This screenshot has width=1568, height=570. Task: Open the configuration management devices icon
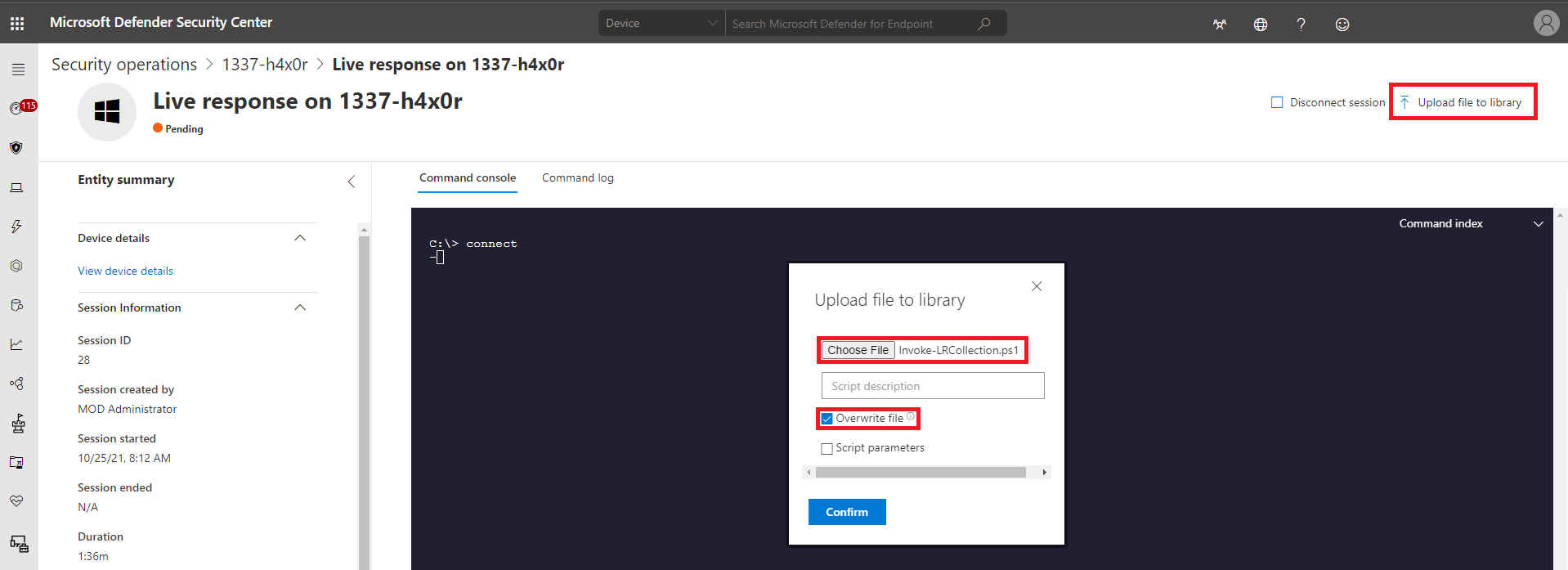(19, 543)
